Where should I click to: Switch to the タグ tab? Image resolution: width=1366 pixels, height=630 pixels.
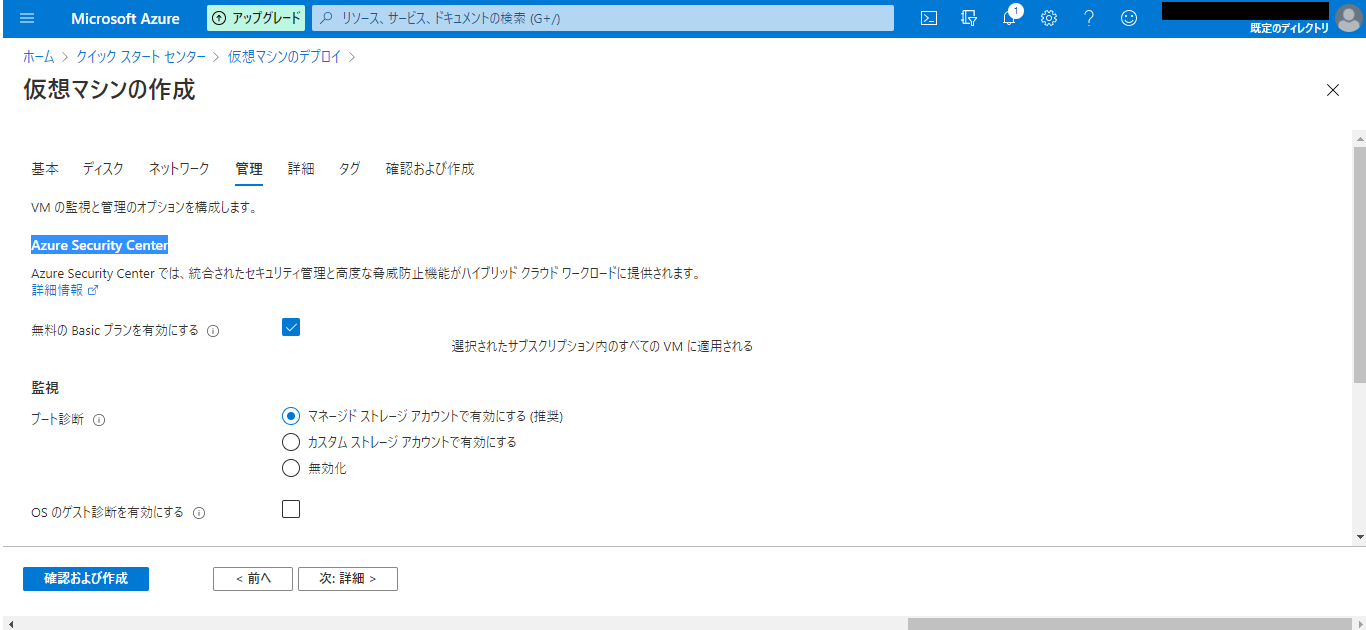(x=349, y=169)
